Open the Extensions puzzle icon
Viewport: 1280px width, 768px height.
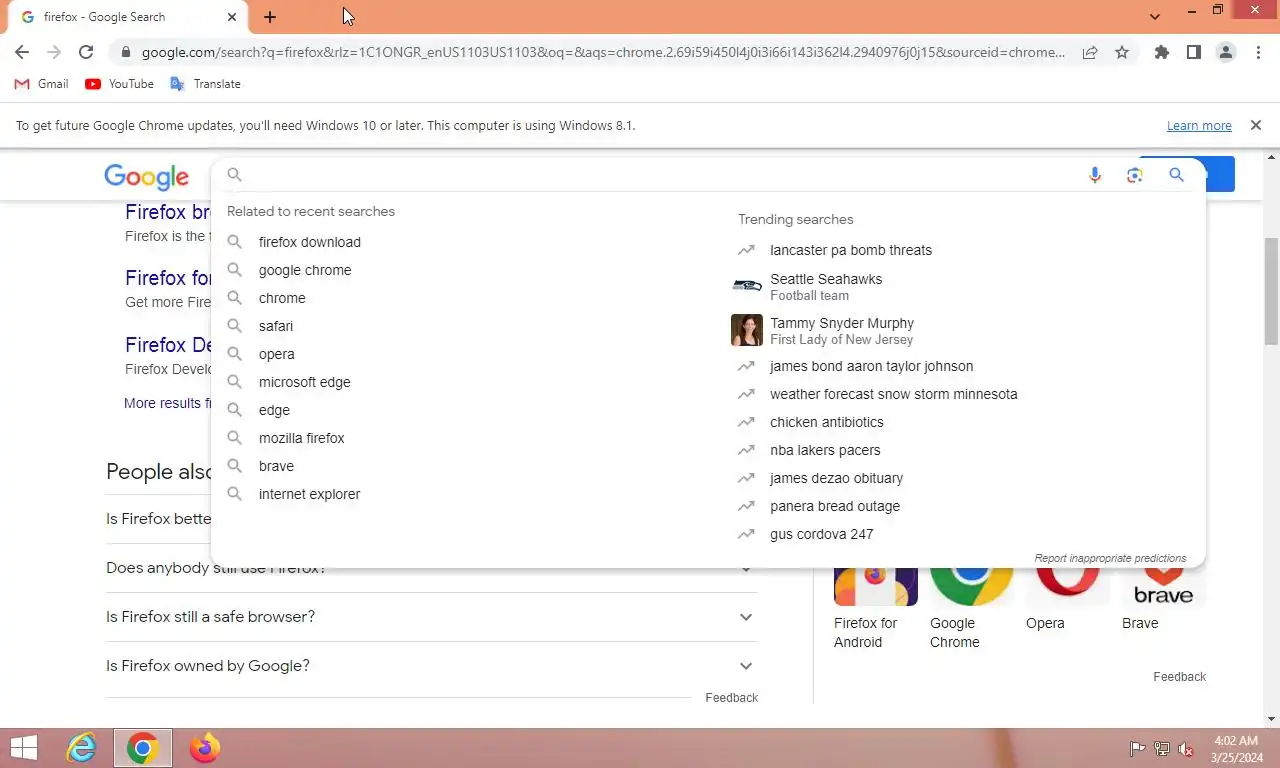click(x=1161, y=52)
